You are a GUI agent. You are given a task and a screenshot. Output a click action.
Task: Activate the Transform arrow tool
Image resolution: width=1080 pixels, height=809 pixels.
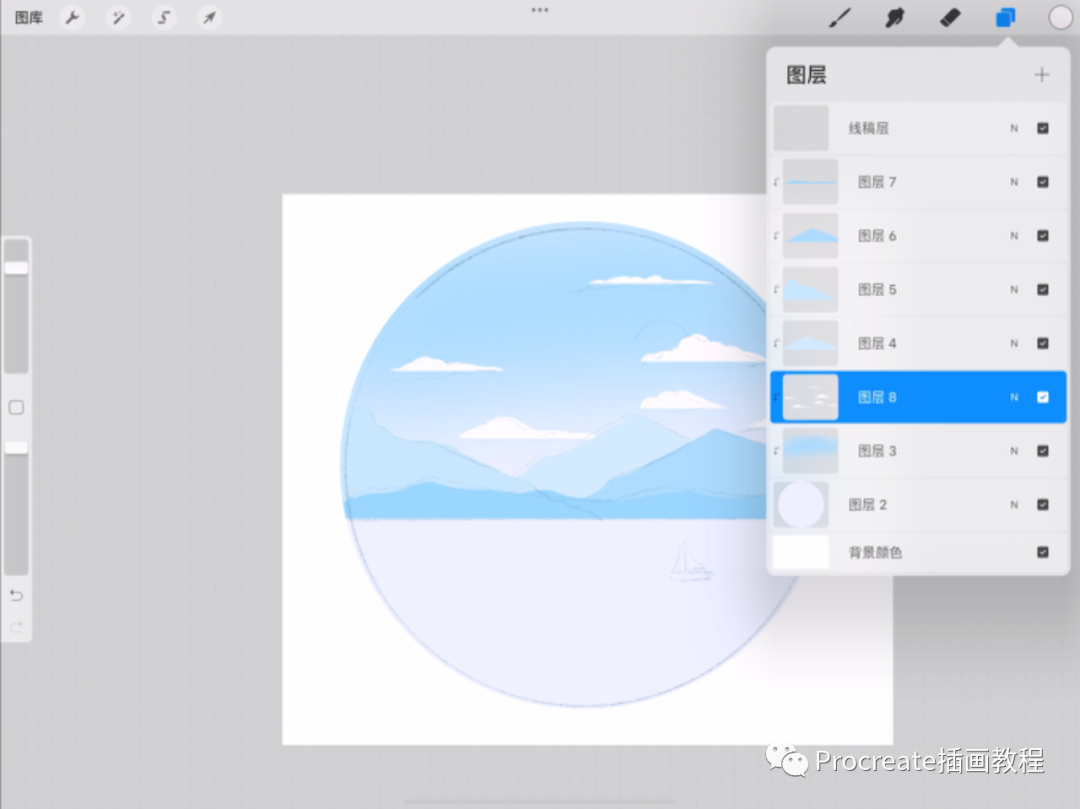209,17
